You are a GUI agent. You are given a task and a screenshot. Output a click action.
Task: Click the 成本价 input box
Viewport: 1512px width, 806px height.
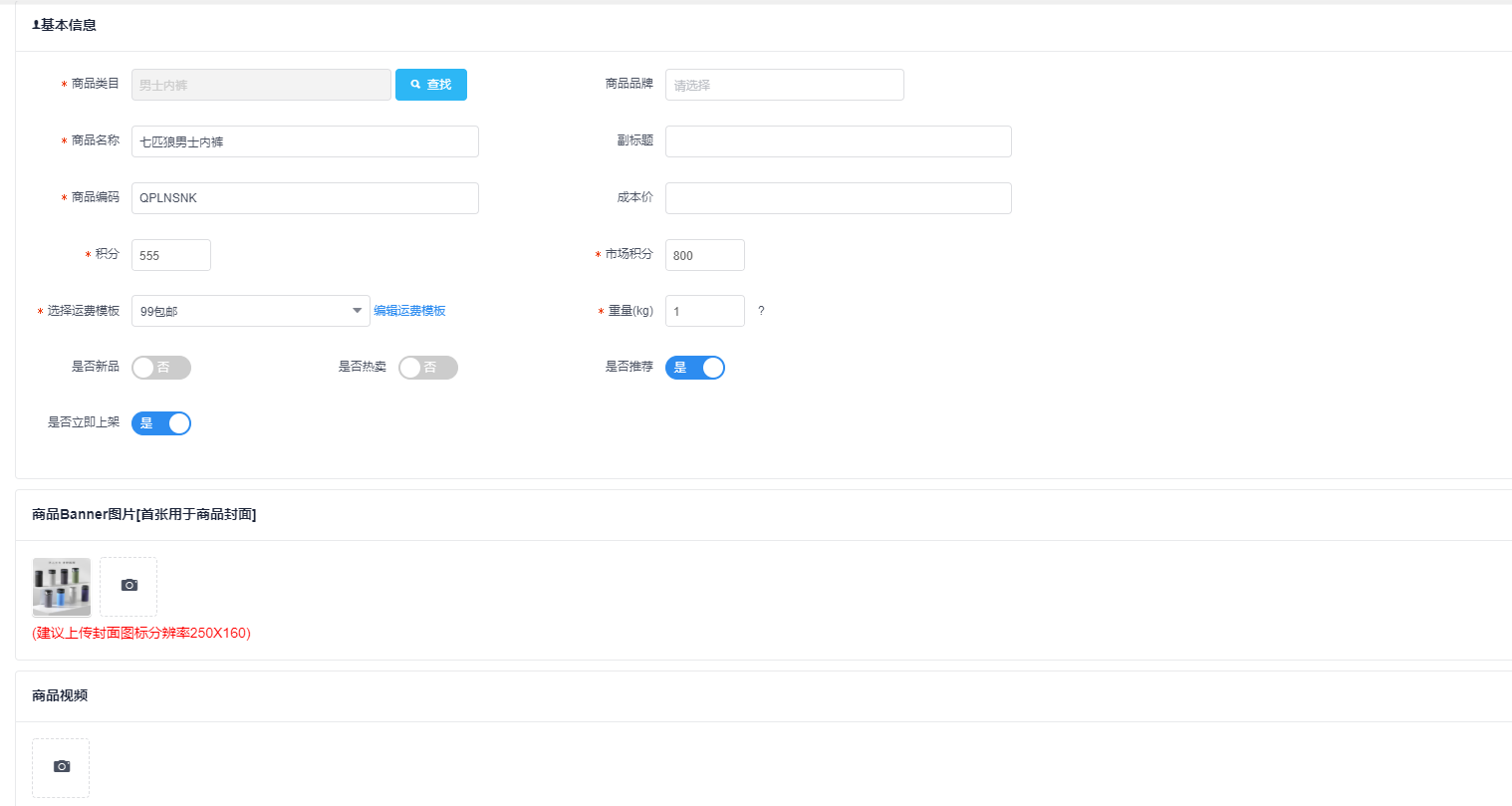point(838,198)
